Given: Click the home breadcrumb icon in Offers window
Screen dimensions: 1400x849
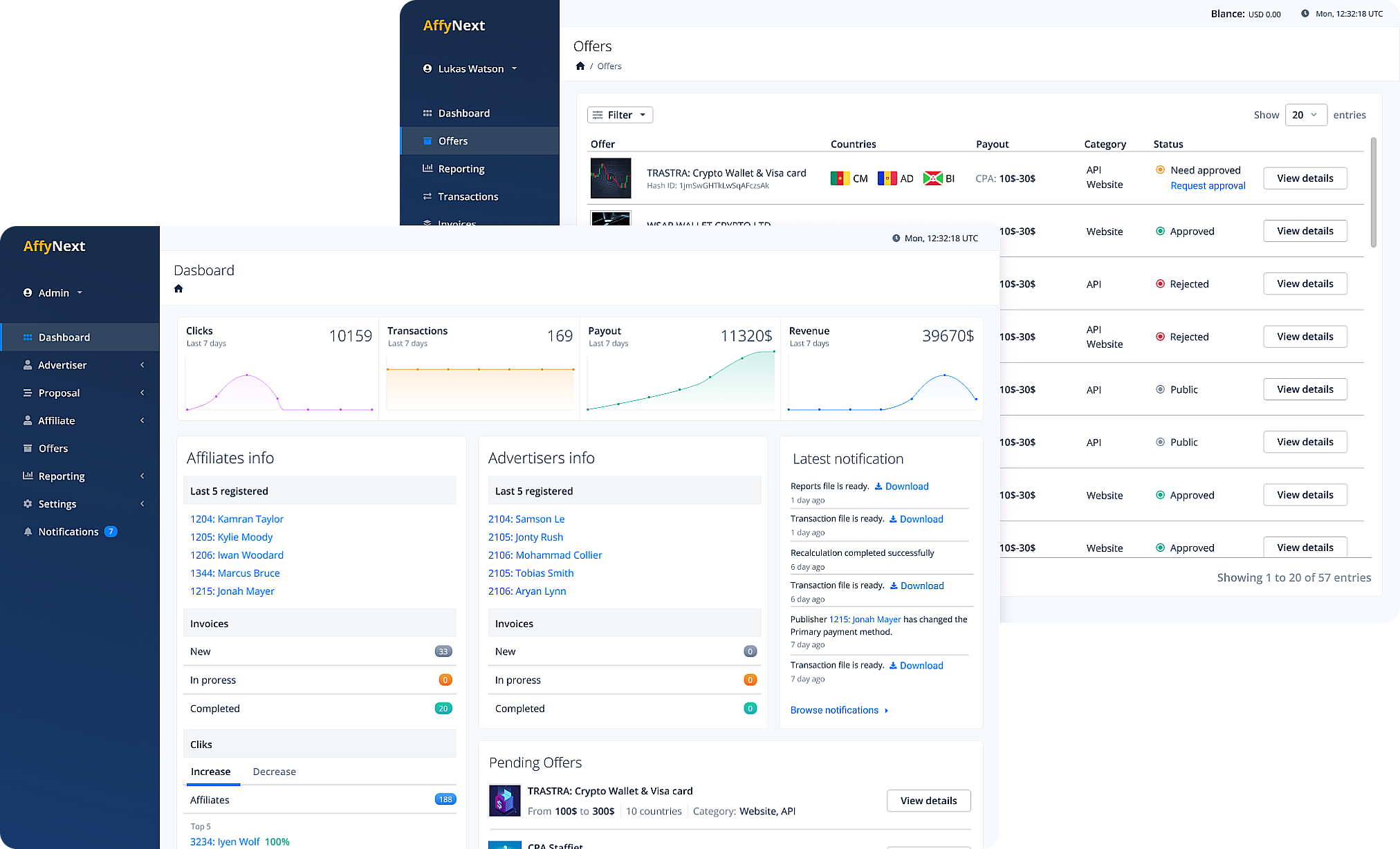Looking at the screenshot, I should point(580,66).
